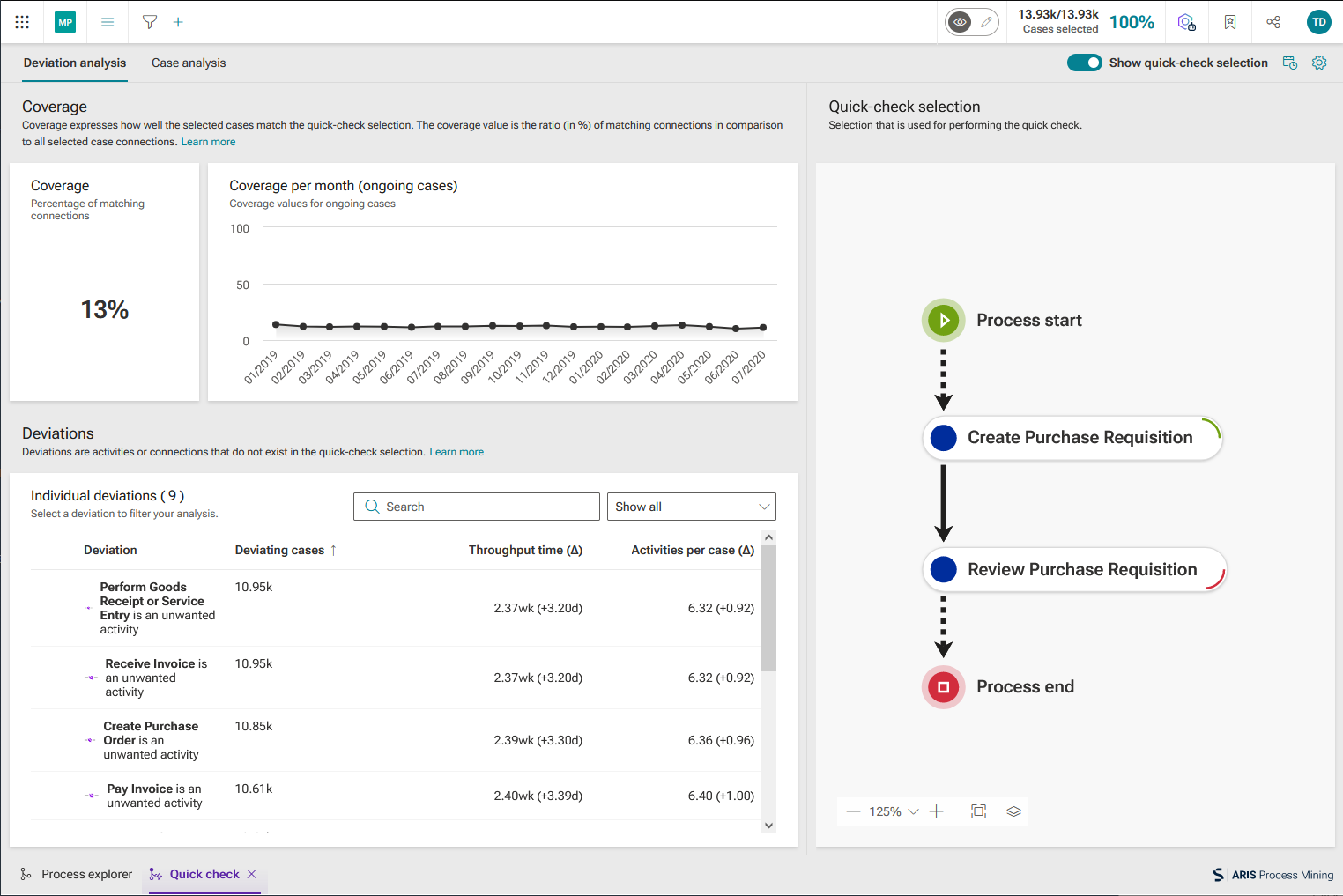1343x896 pixels.
Task: Open the 125% zoom level dropdown
Action: point(894,811)
